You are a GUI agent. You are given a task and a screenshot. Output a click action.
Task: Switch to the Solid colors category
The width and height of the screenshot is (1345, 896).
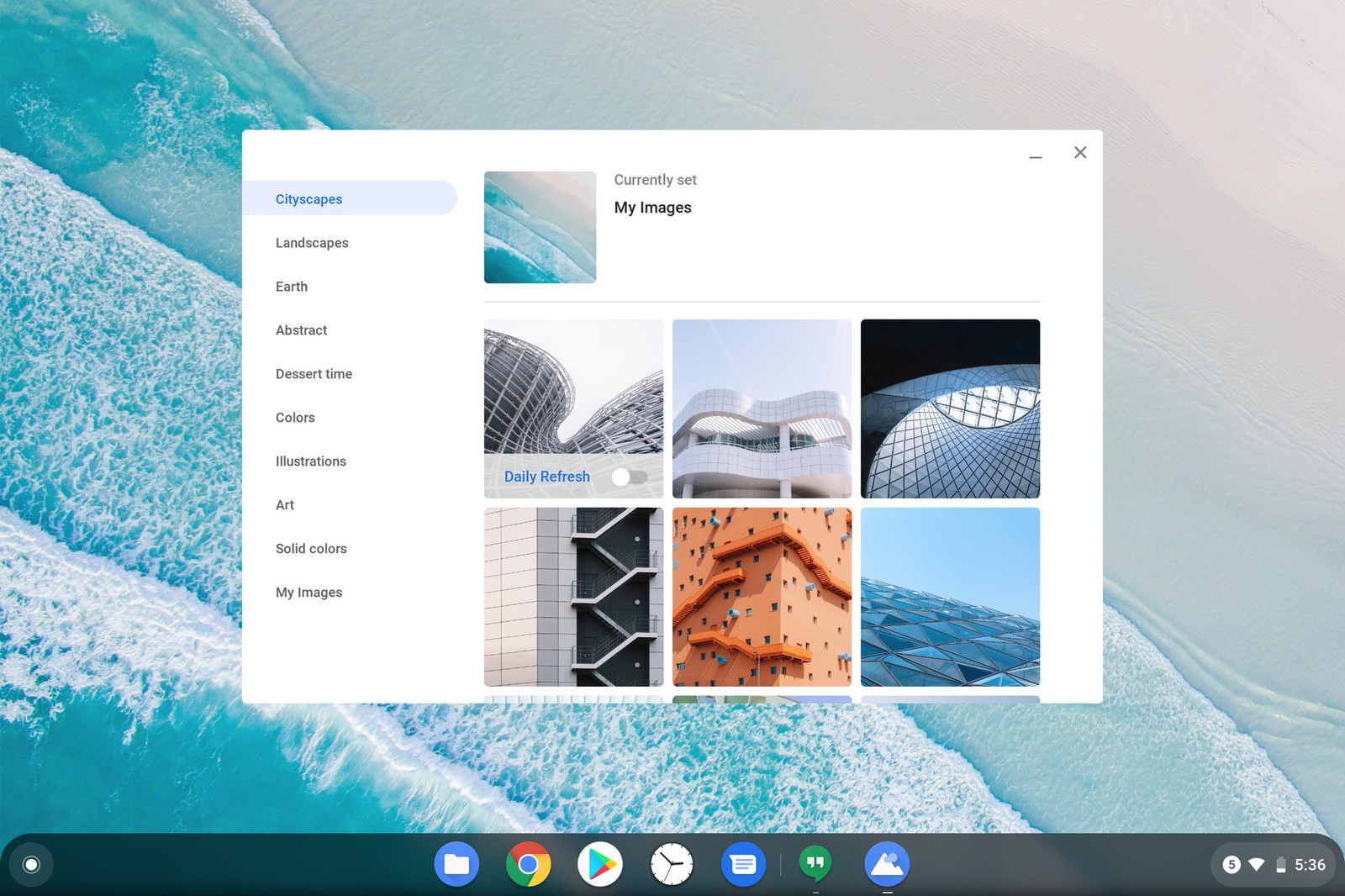pos(311,549)
